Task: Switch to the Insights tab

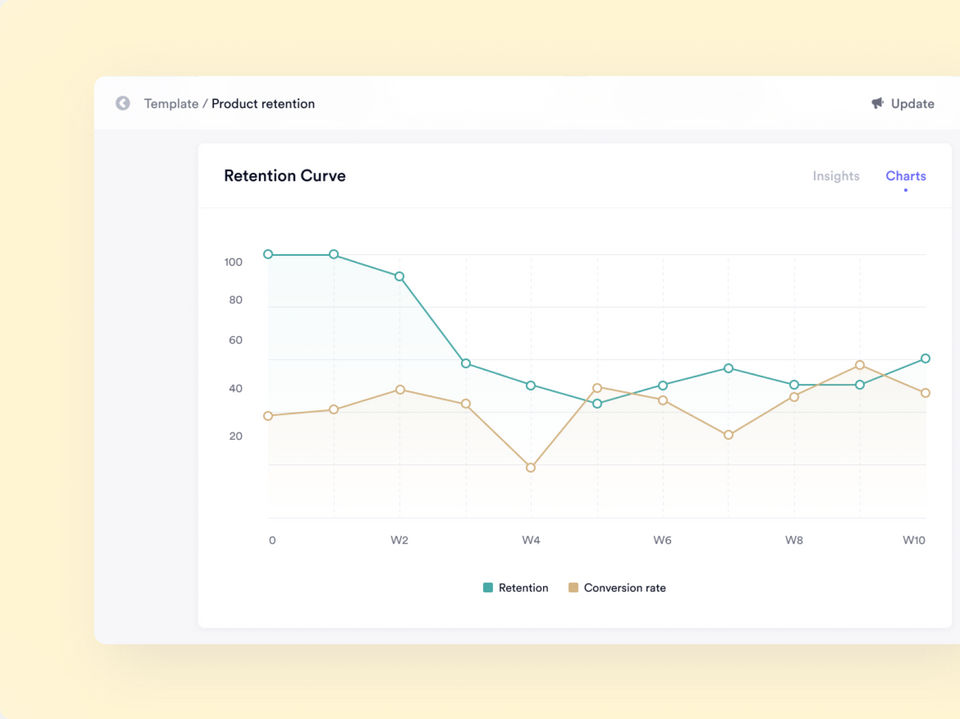Action: 835,176
